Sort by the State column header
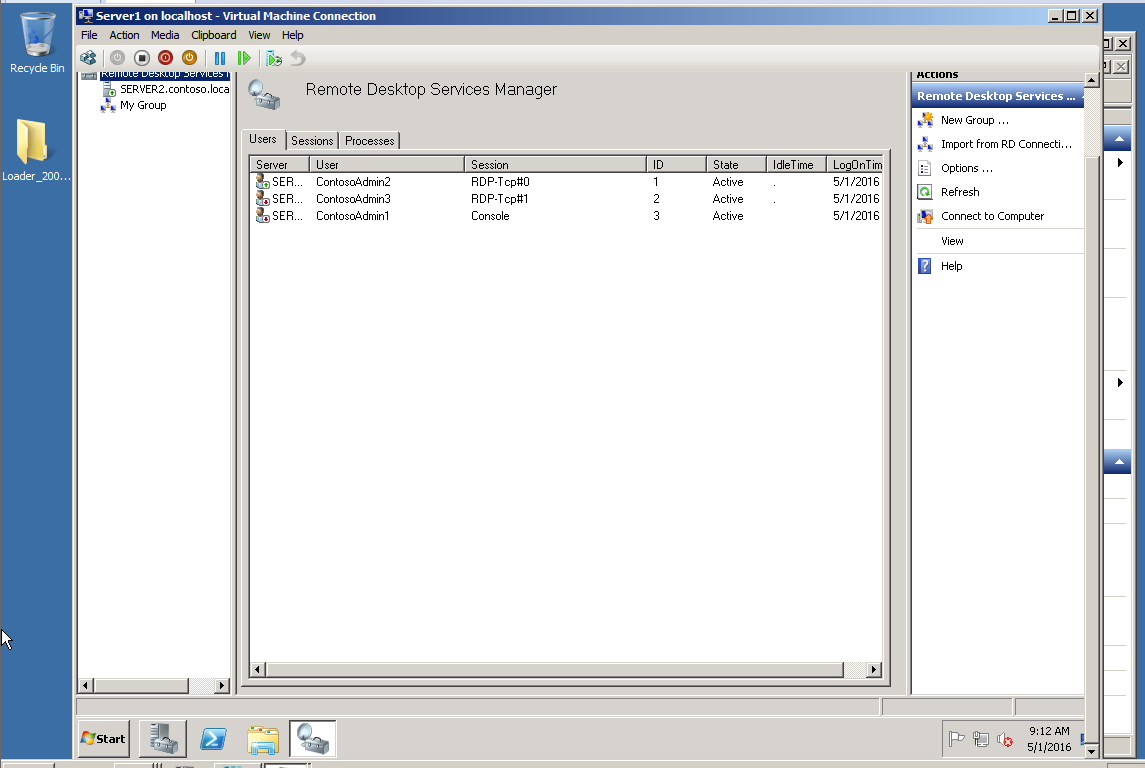The width and height of the screenshot is (1145, 768). pos(737,164)
